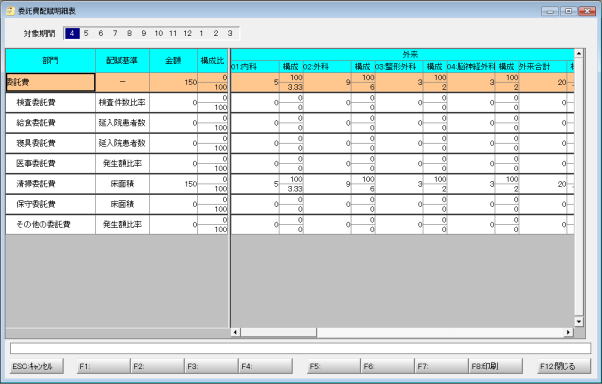This screenshot has width=602, height=384.
Task: Click 床面積 cell in 清掃委託費 row
Action: [122, 184]
